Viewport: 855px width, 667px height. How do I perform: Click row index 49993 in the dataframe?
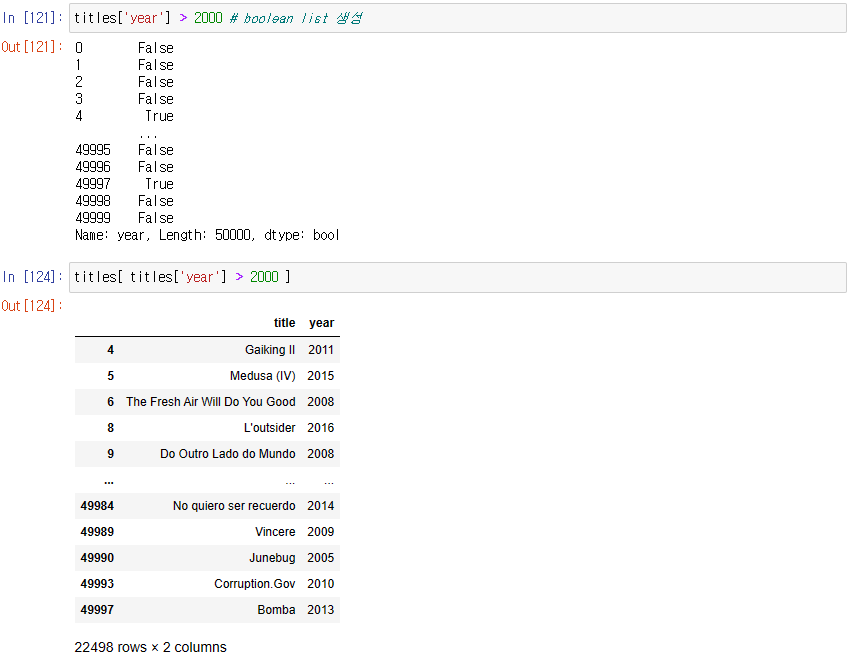97,584
